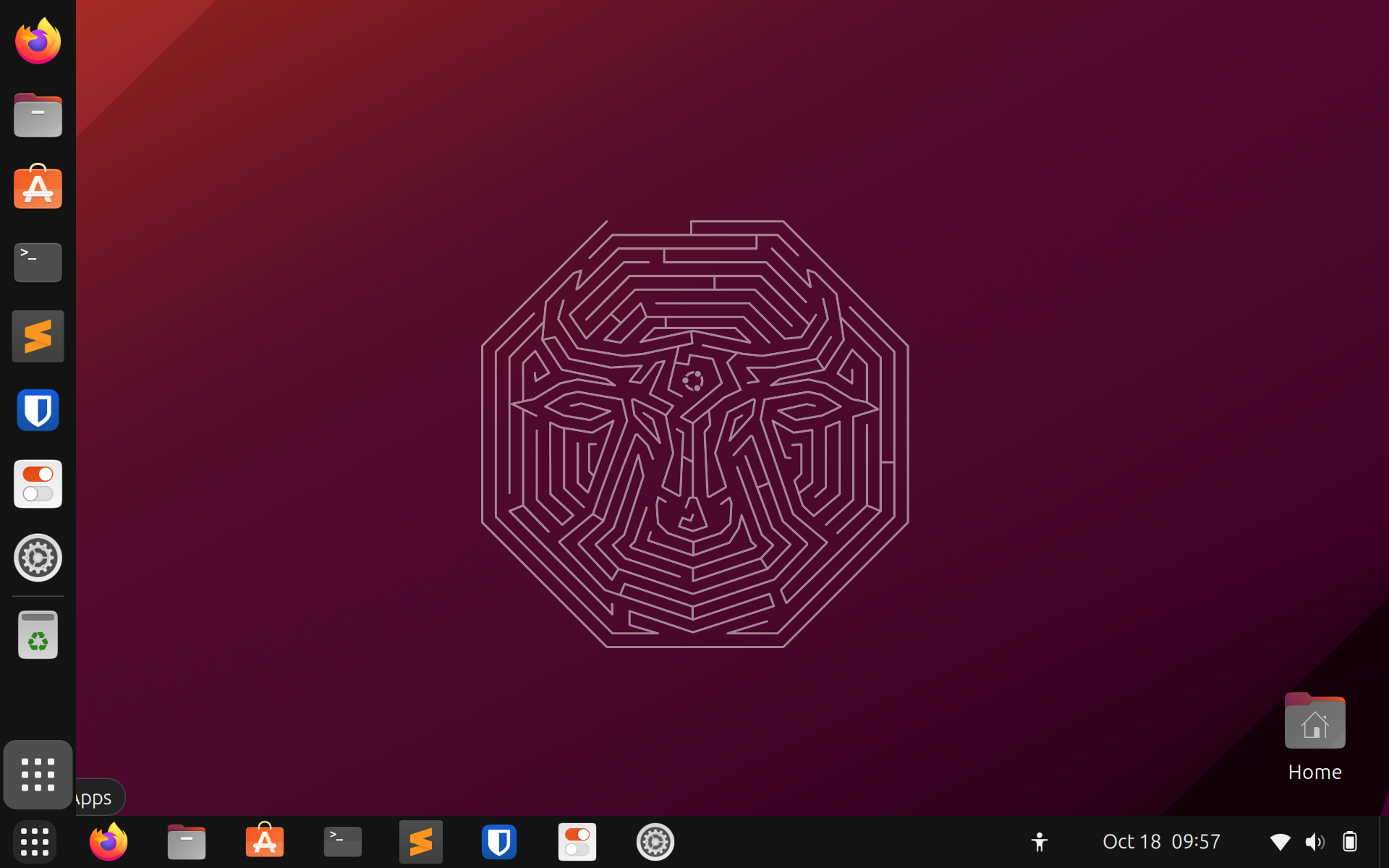Open a Terminal from the dock

[x=38, y=262]
